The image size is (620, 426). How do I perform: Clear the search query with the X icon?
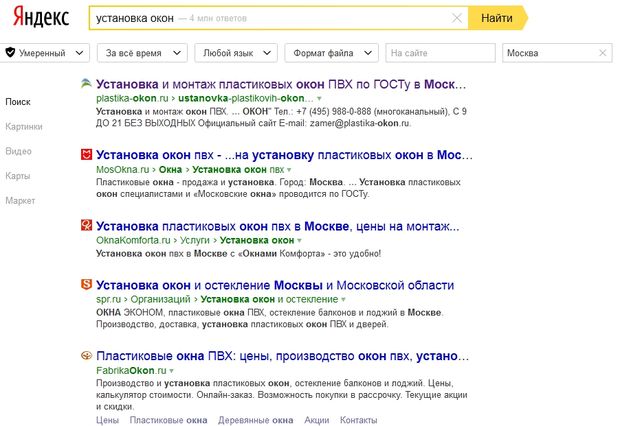(x=457, y=18)
